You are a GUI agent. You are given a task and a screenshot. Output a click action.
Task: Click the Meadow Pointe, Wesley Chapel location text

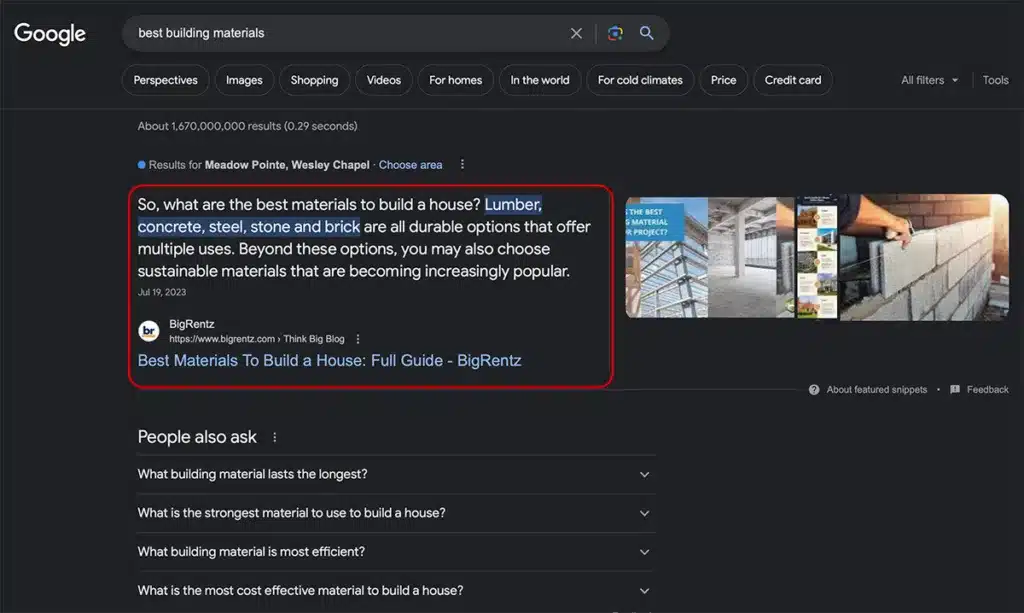coord(287,165)
